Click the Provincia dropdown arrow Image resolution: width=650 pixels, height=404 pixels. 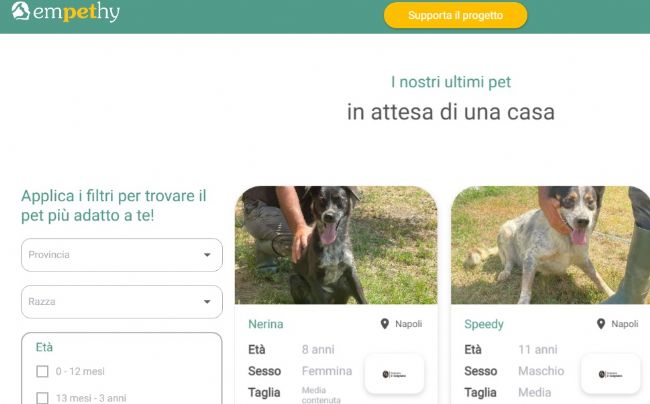pos(207,255)
